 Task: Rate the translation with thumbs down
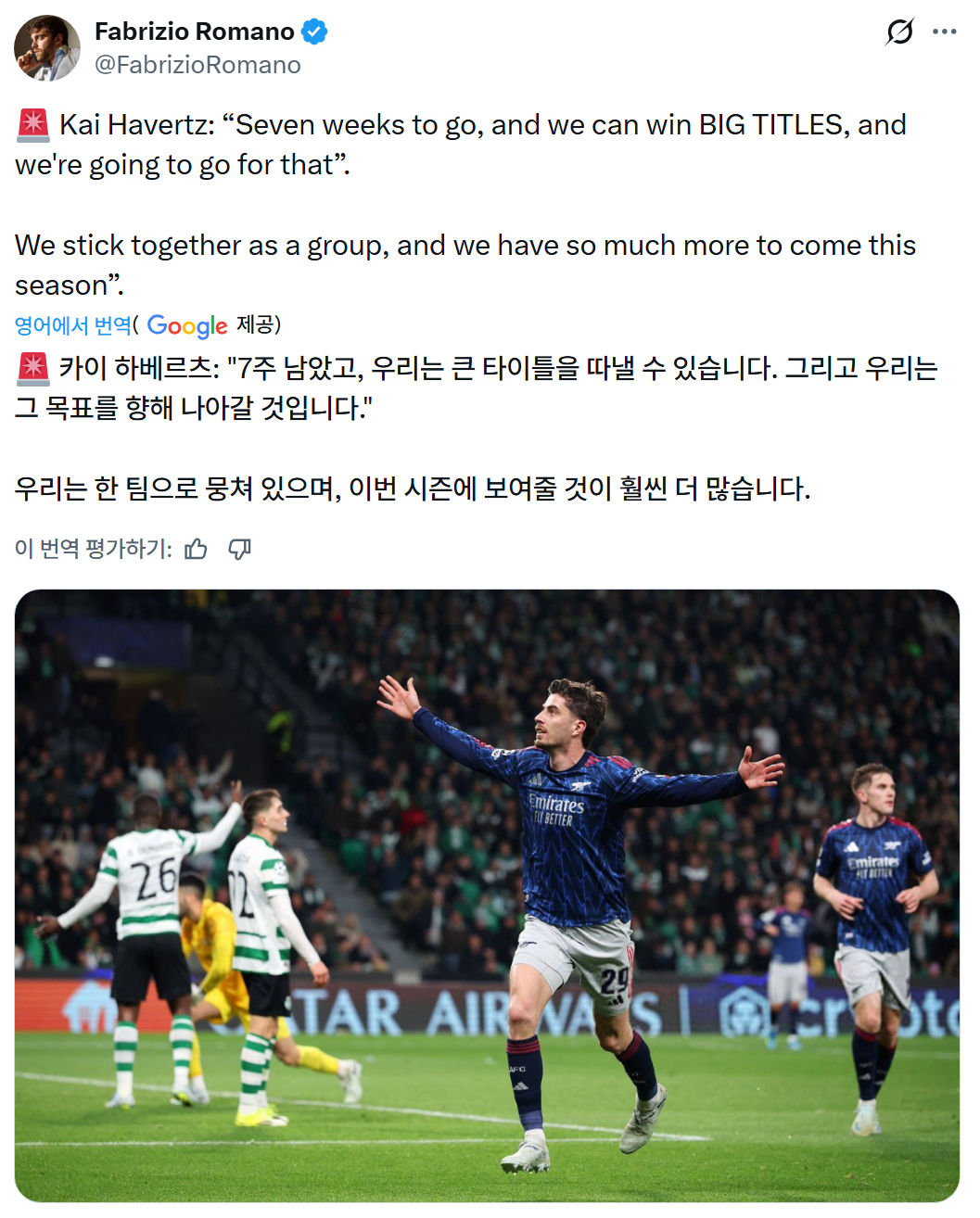pos(240,550)
